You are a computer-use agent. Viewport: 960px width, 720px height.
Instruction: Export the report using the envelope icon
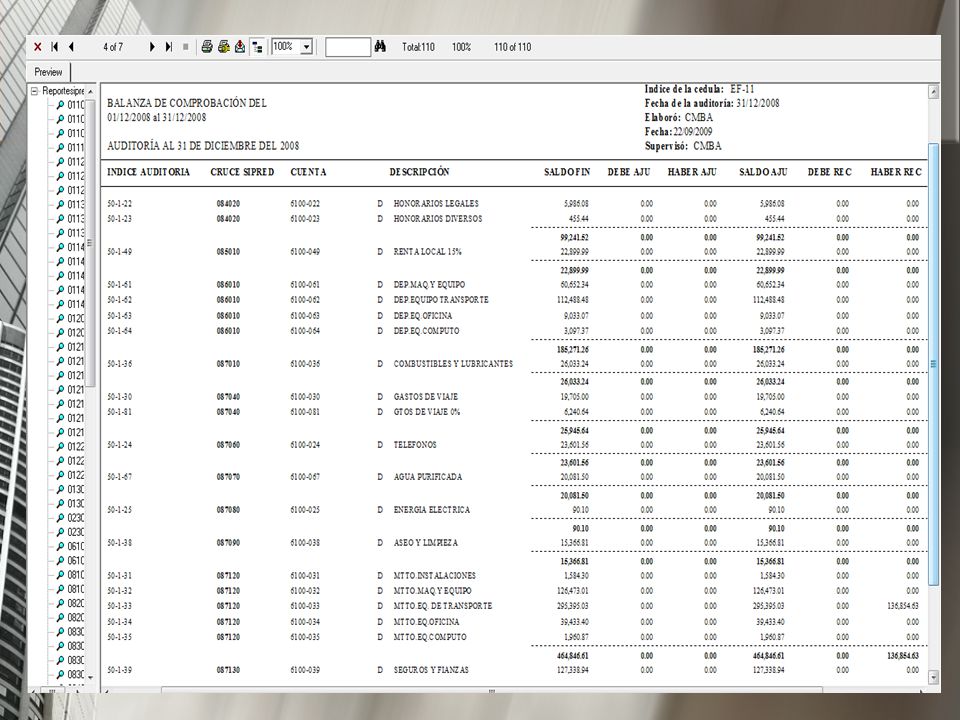[240, 47]
